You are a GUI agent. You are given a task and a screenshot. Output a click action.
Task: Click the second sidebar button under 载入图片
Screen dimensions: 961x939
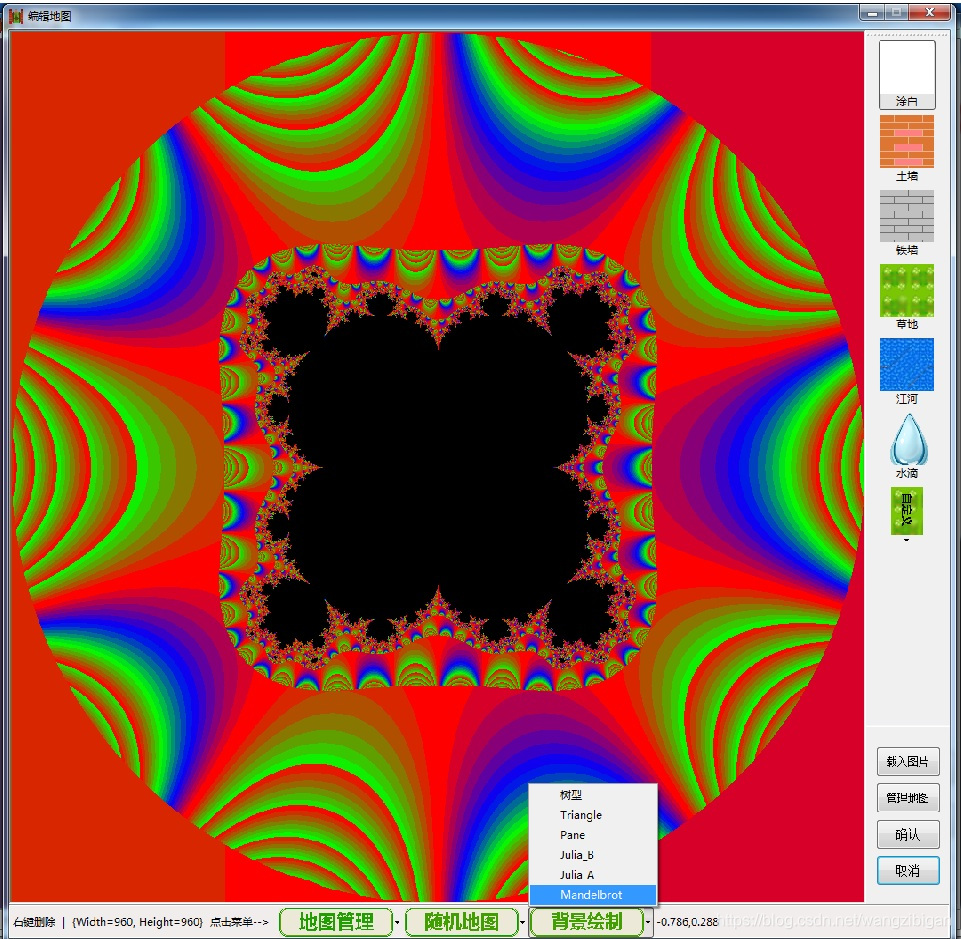point(908,798)
